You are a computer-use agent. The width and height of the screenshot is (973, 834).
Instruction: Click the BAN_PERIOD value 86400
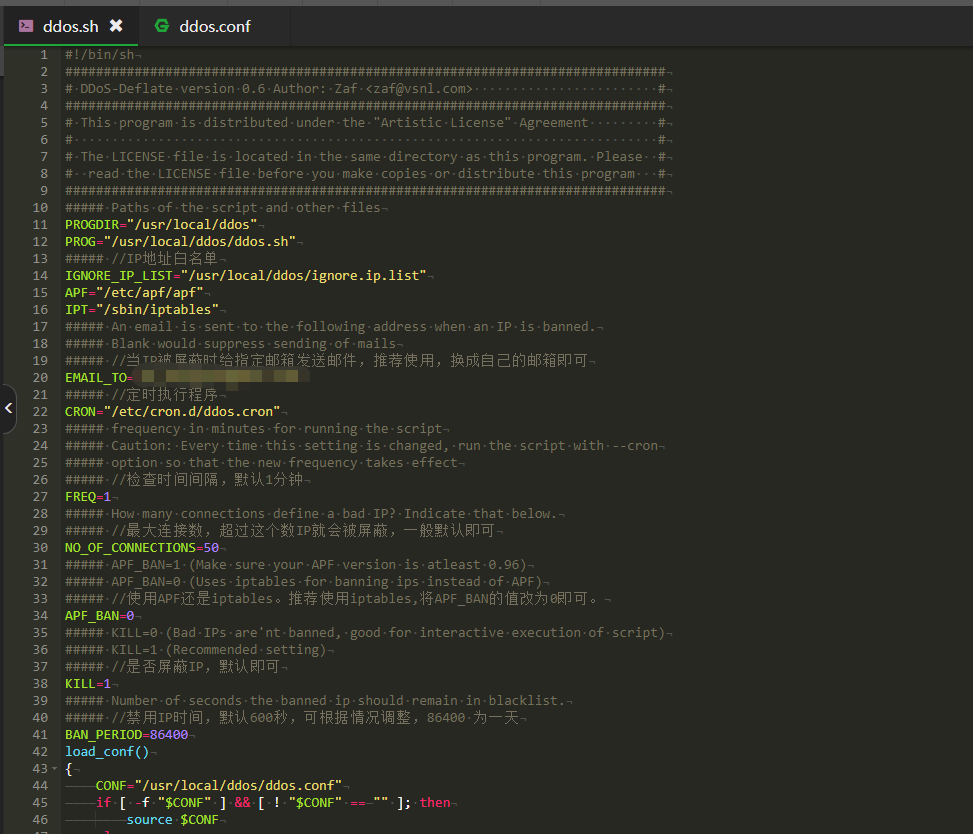tap(169, 734)
